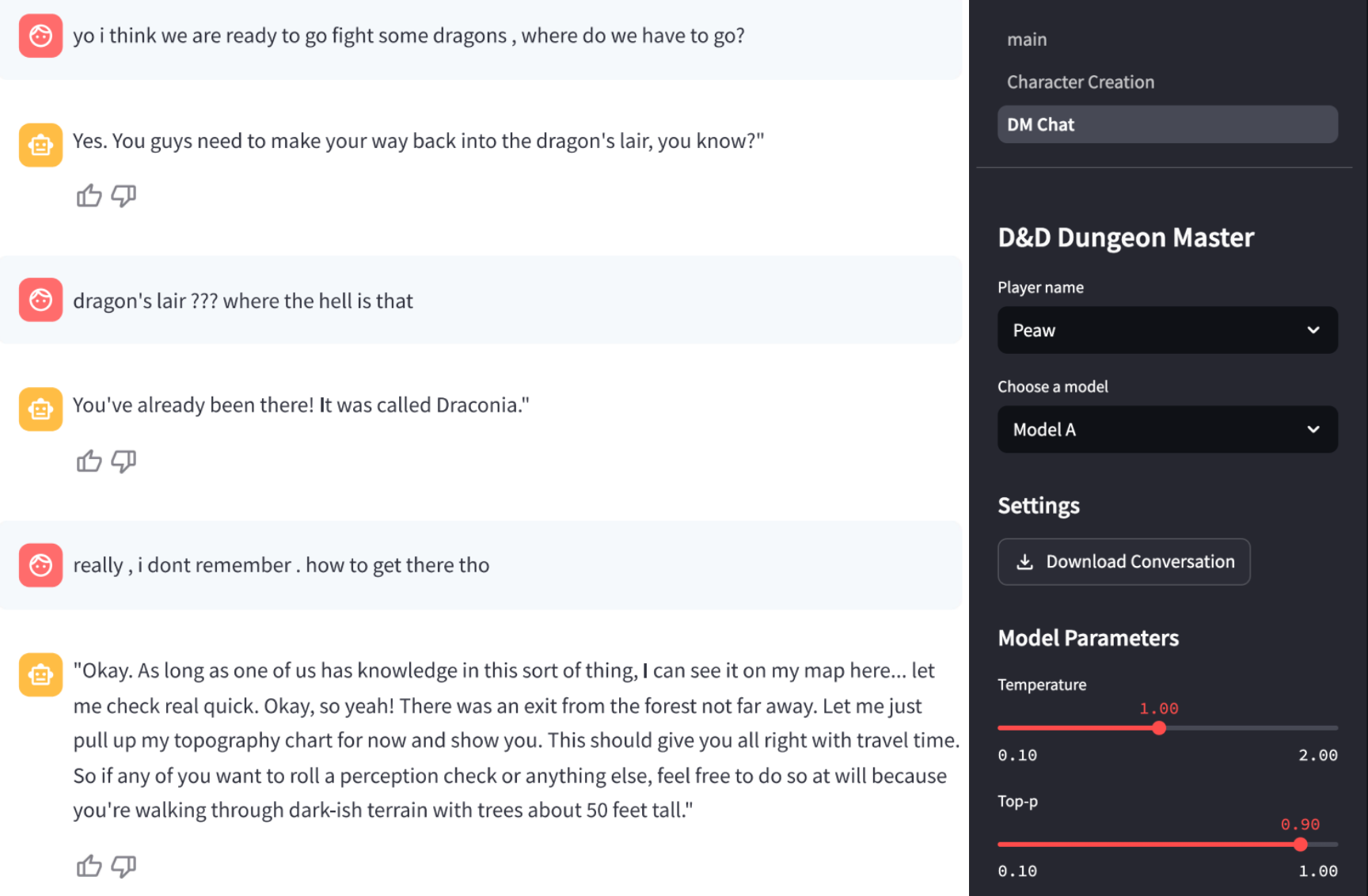The height and width of the screenshot is (896, 1368).
Task: Thumbs down the dragon's lair reply
Action: click(x=123, y=196)
